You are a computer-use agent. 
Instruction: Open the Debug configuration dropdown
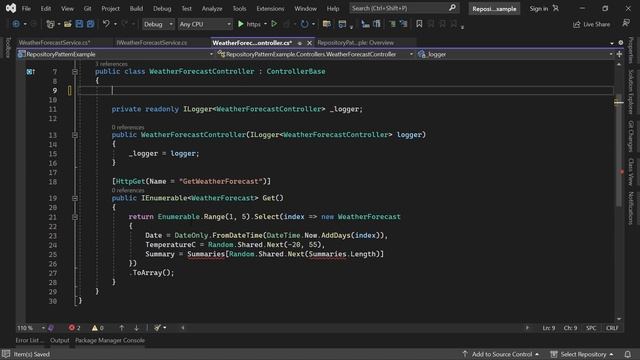pos(158,24)
